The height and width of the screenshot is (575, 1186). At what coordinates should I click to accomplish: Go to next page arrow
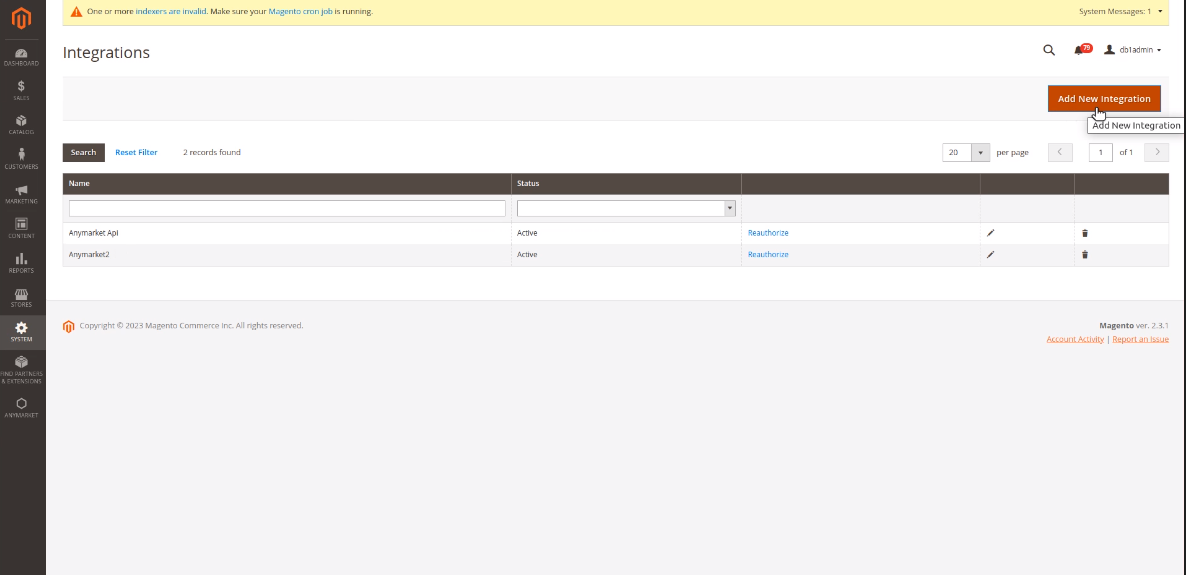pos(1157,152)
